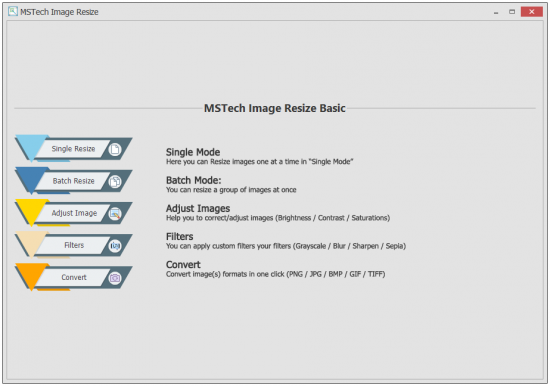Click the picture edit icon on Adjust Image
The image size is (550, 386).
pos(115,213)
